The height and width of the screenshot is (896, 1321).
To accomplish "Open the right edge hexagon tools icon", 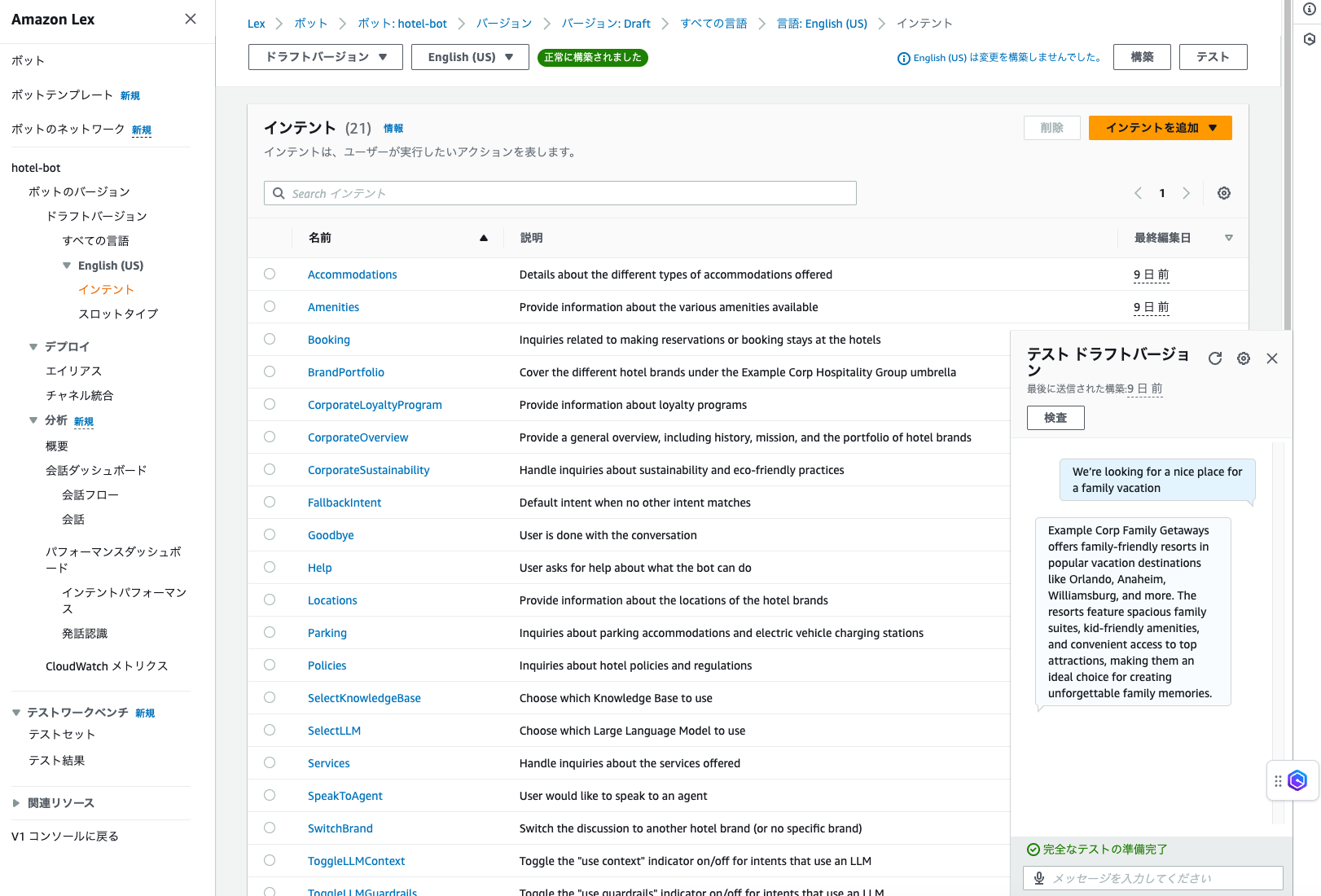I will click(1310, 39).
